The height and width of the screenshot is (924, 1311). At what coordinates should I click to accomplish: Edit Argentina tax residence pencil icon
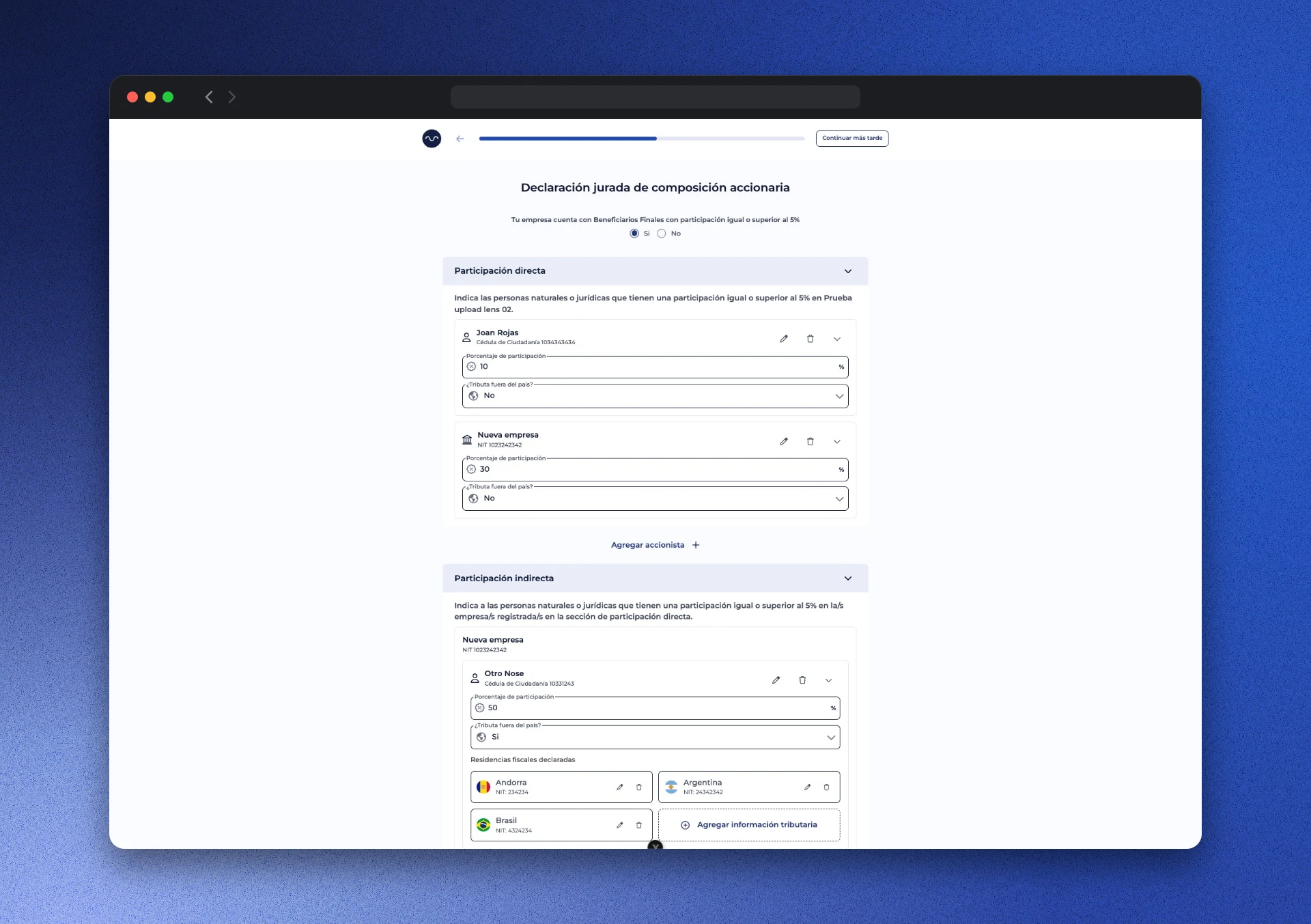click(807, 787)
